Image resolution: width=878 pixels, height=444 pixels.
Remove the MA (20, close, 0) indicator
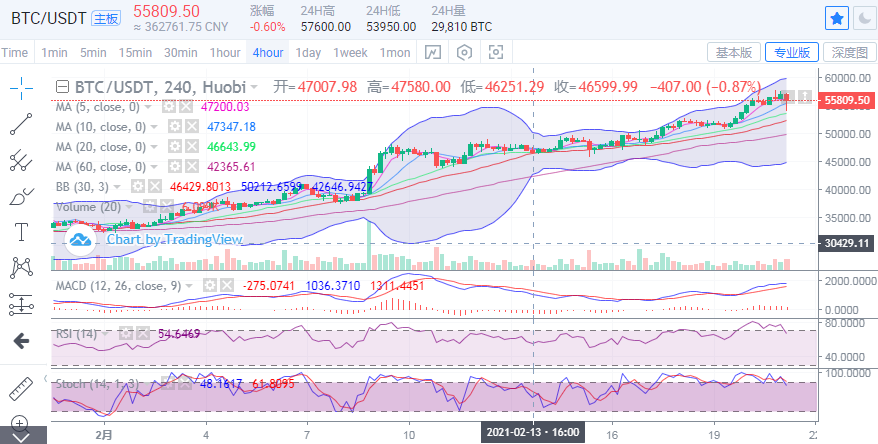192,147
